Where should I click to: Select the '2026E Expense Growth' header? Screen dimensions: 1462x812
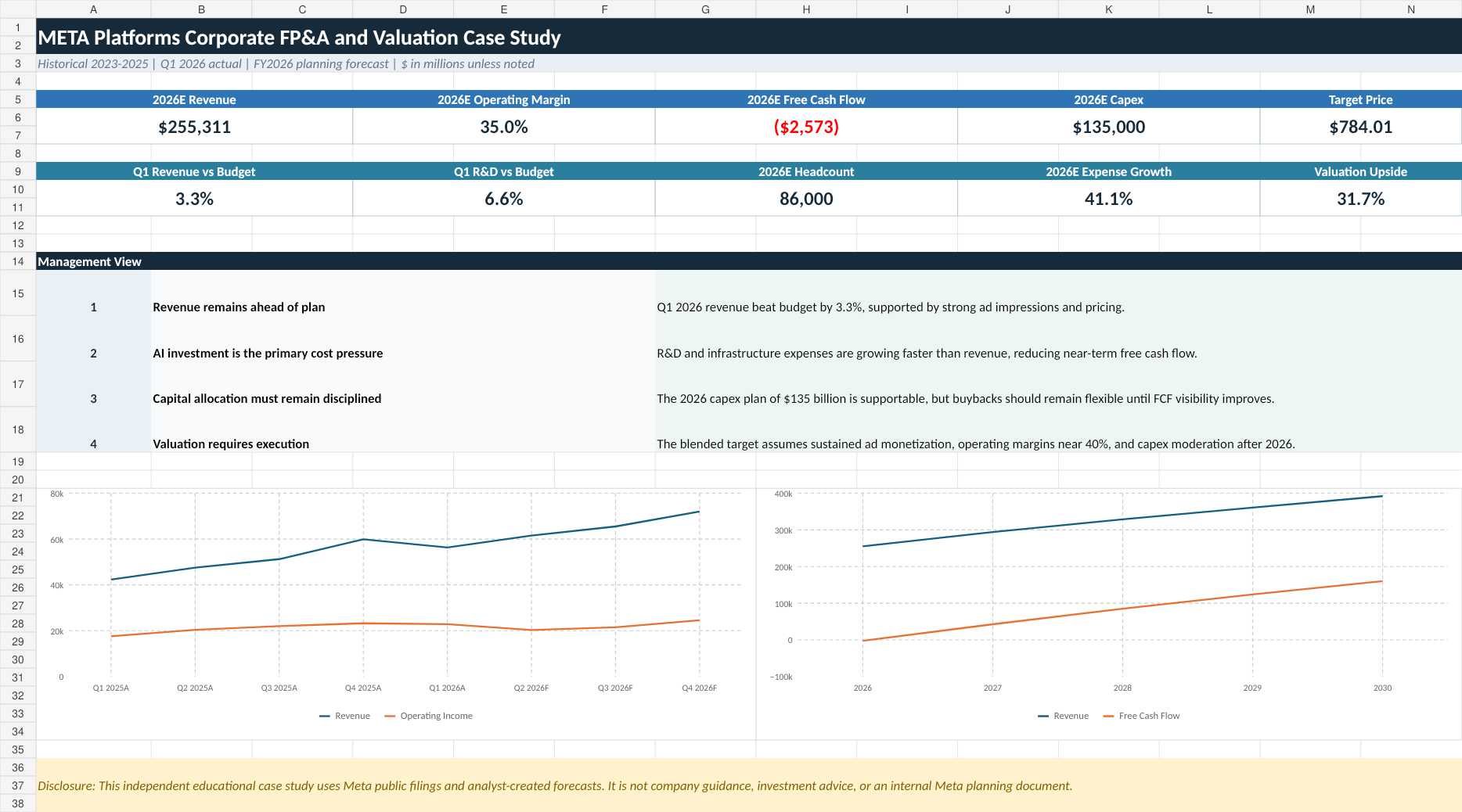[x=1108, y=171]
